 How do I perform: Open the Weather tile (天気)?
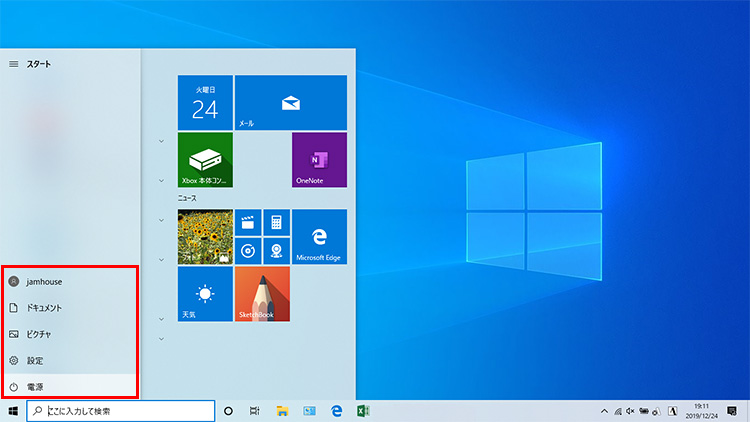click(x=205, y=294)
